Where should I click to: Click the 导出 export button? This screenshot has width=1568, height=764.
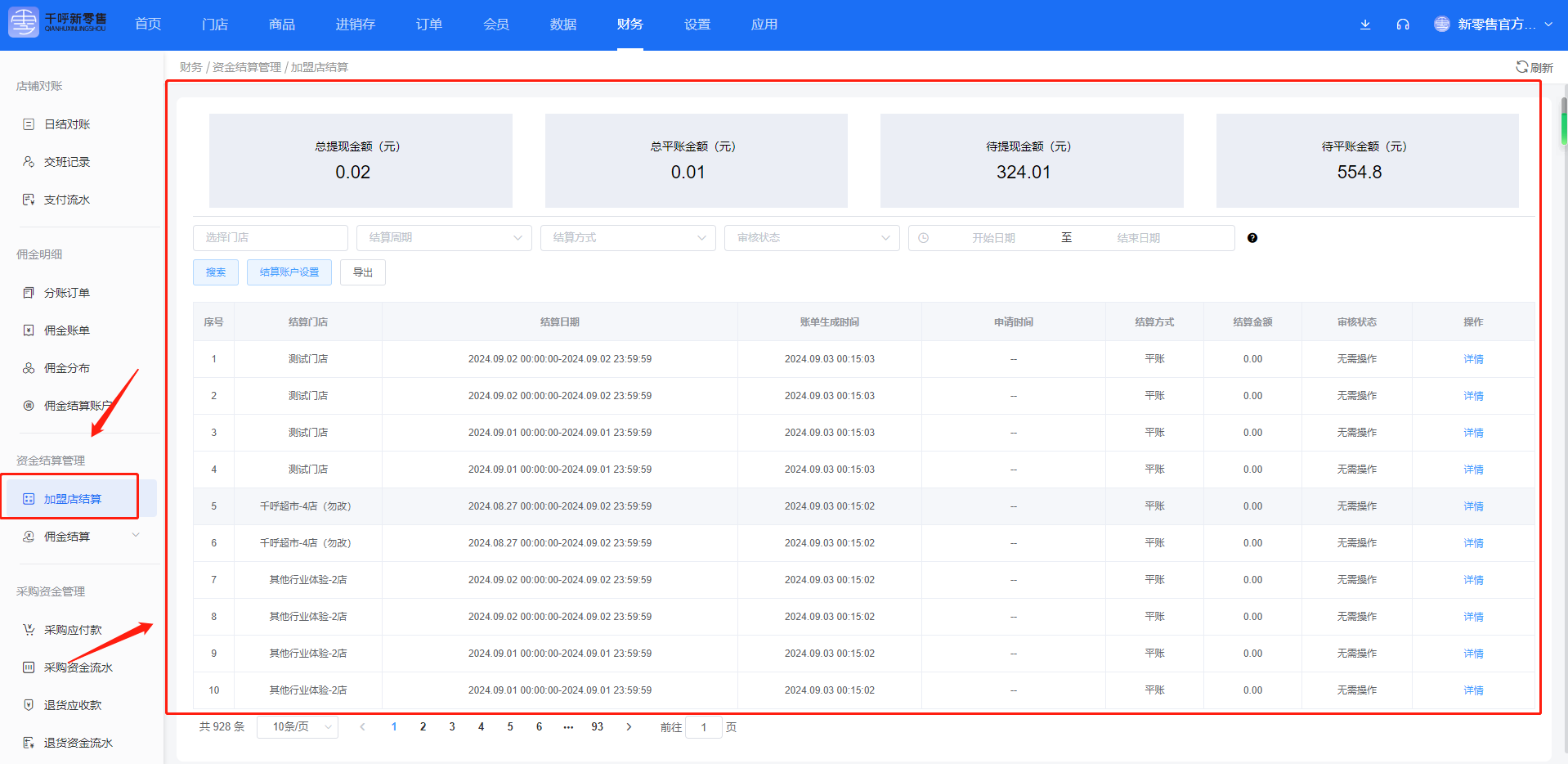(x=363, y=272)
